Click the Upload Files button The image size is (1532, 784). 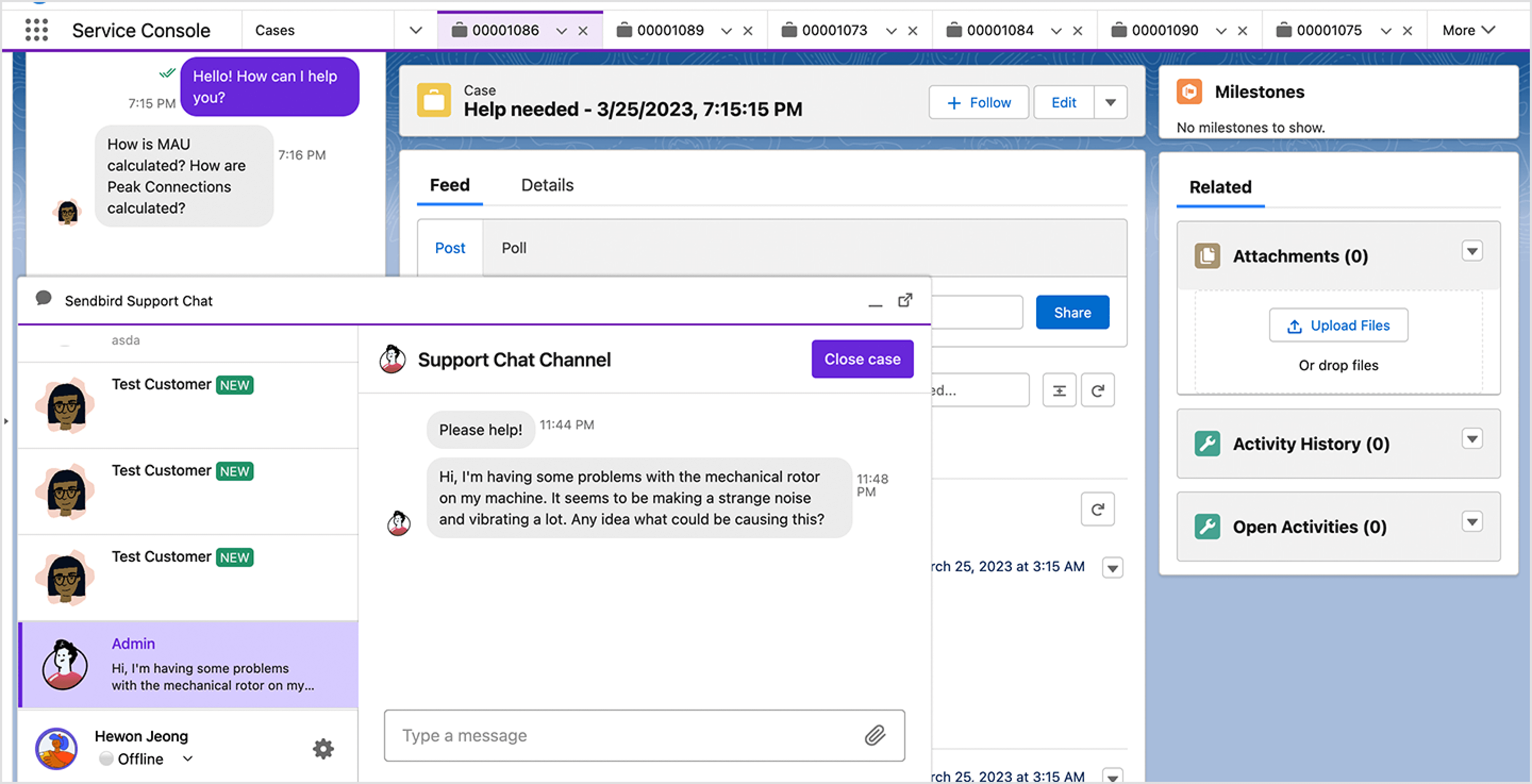coord(1338,326)
